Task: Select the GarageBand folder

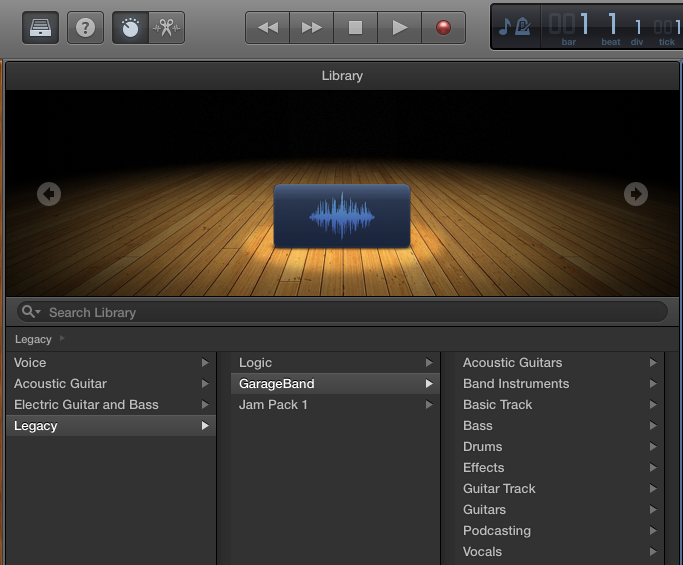Action: pyautogui.click(x=335, y=383)
